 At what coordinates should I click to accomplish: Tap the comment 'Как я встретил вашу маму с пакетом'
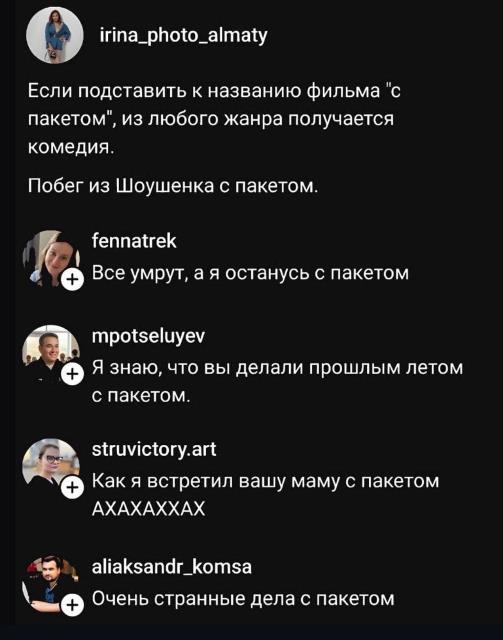point(265,495)
